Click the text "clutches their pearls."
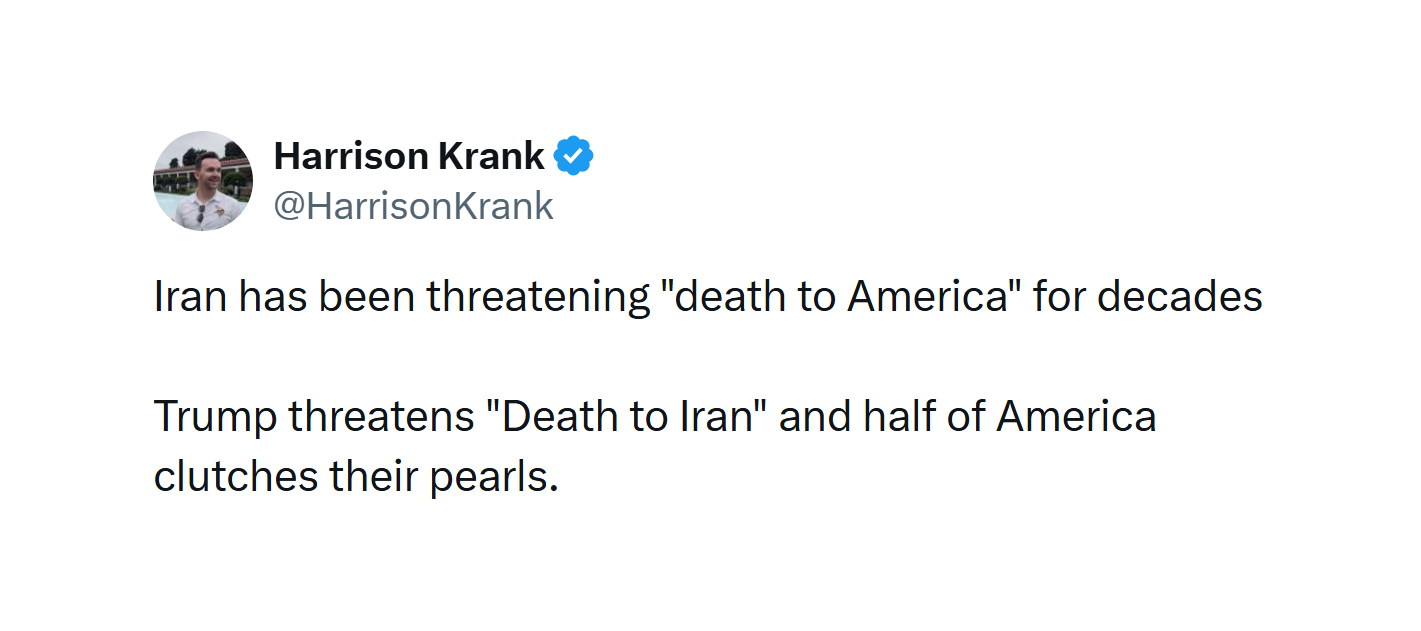The width and height of the screenshot is (1421, 631). pos(355,476)
